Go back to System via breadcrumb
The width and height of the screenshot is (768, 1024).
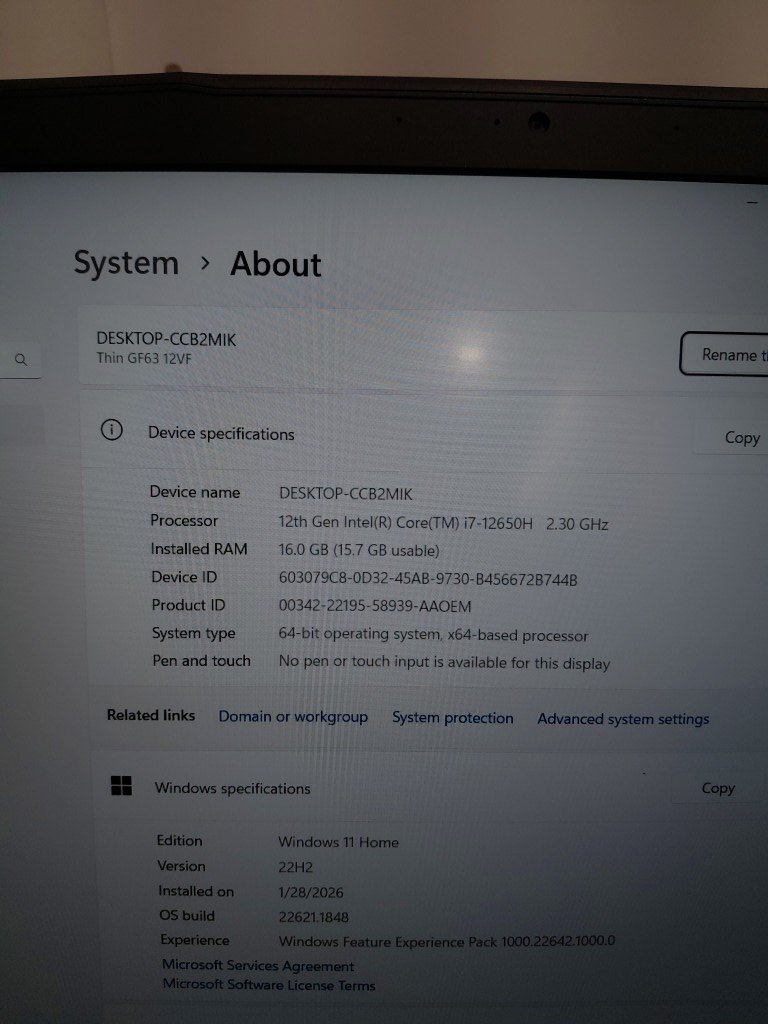pos(126,263)
